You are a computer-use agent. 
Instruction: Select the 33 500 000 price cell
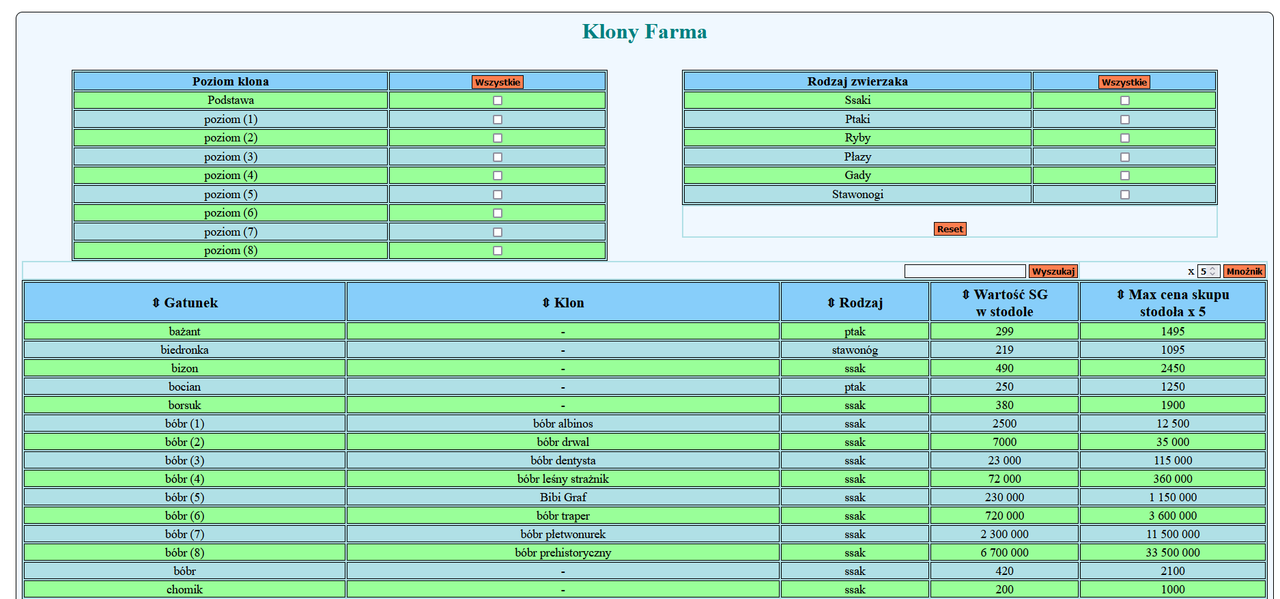(1173, 552)
